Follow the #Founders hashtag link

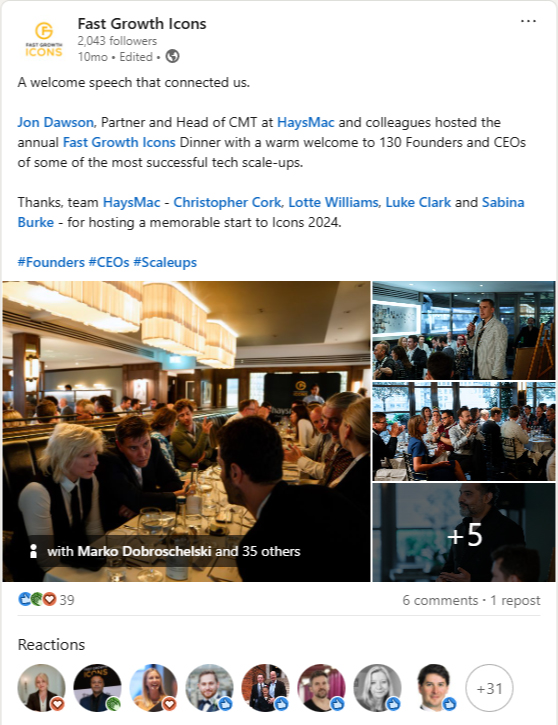click(51, 262)
